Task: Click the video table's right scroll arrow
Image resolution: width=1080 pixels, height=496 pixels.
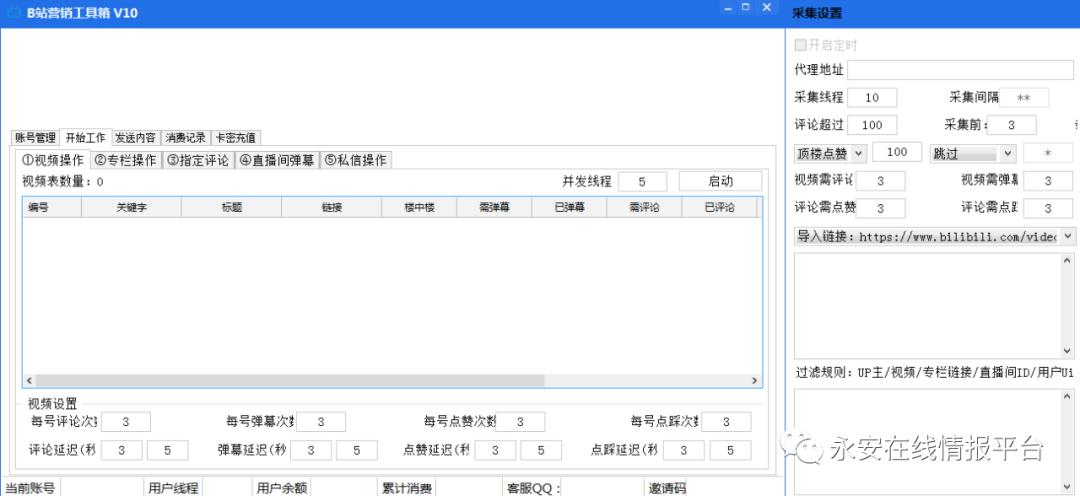Action: 755,381
